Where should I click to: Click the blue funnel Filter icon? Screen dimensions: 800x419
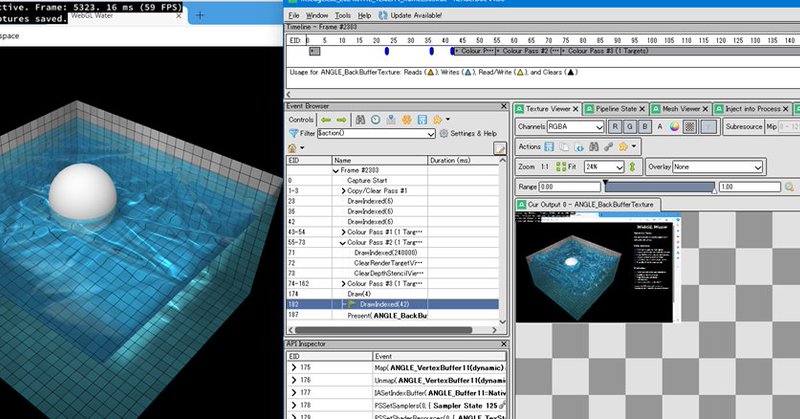click(x=293, y=133)
